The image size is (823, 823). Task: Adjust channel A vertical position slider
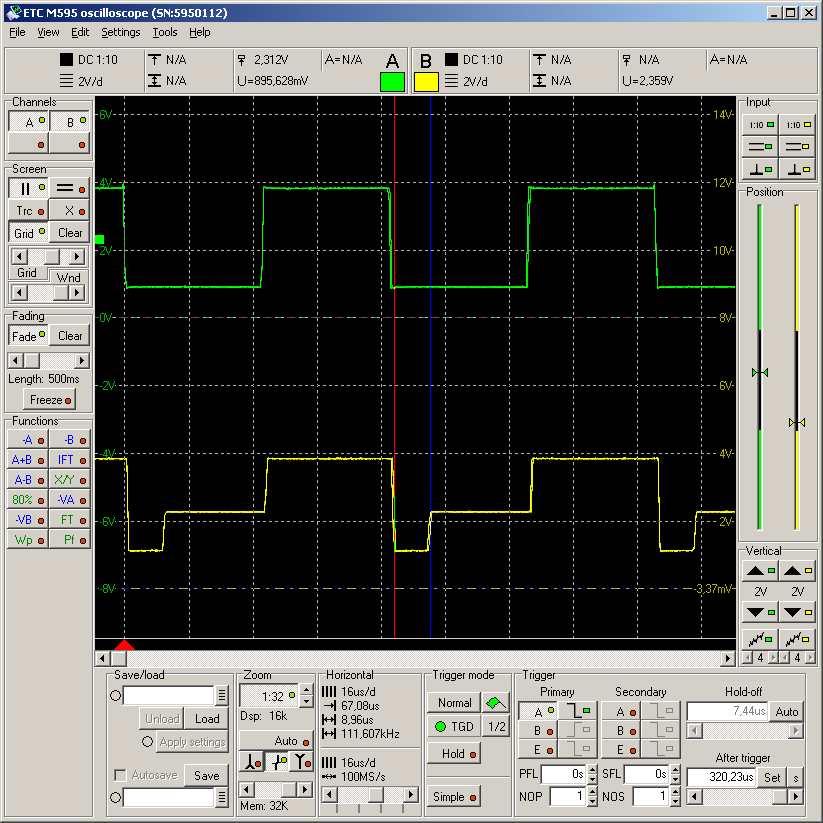(759, 370)
